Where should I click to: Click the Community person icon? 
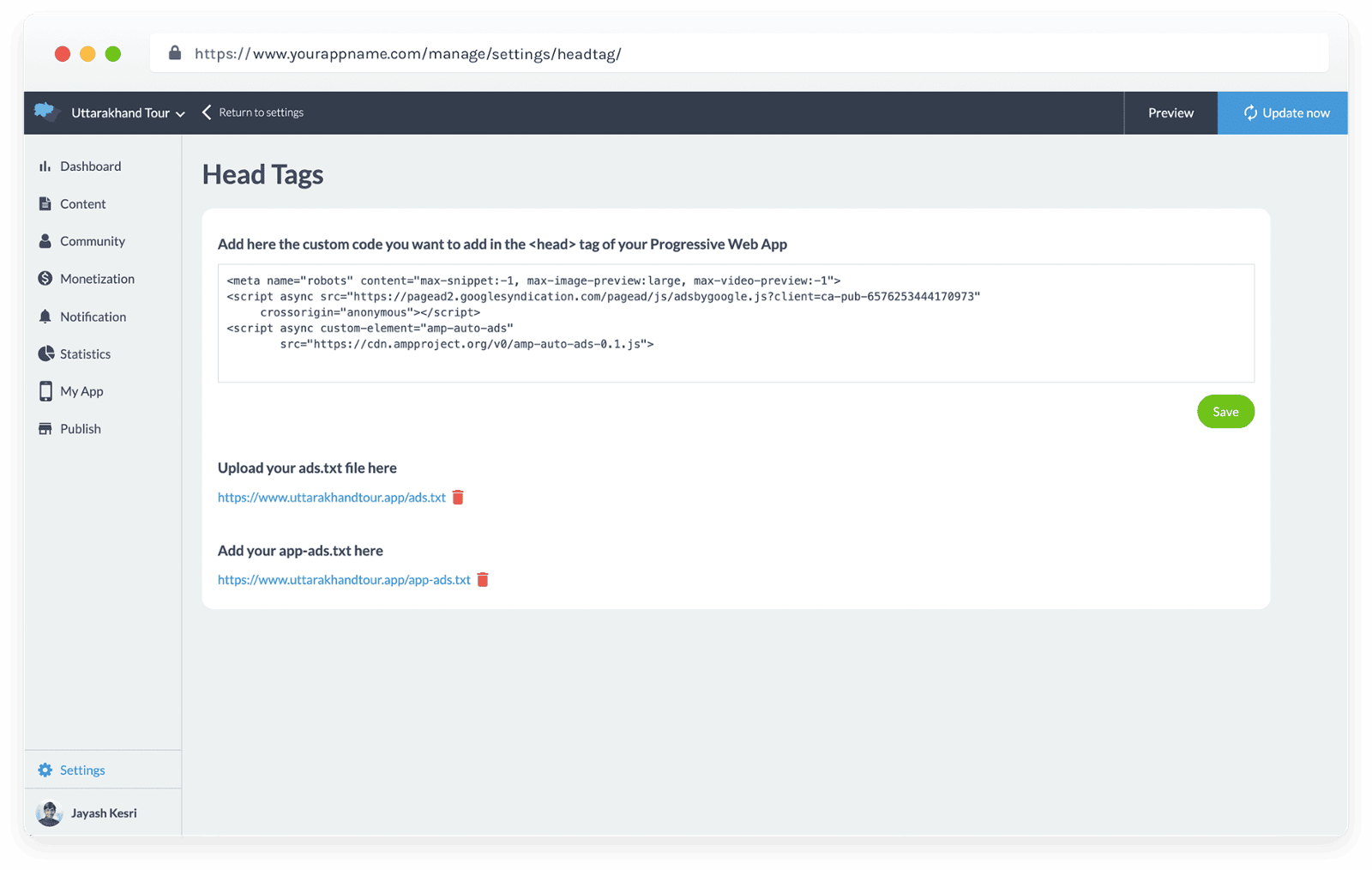[x=45, y=241]
